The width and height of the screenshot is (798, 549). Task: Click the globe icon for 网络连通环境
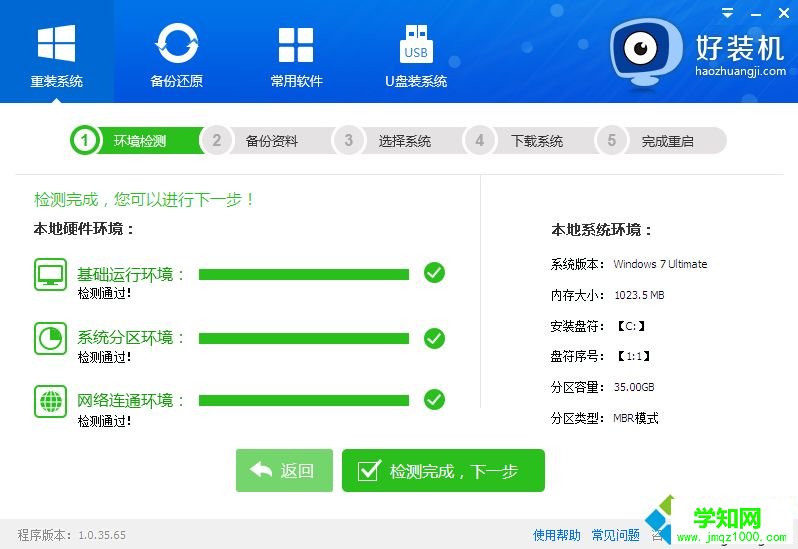tap(50, 401)
